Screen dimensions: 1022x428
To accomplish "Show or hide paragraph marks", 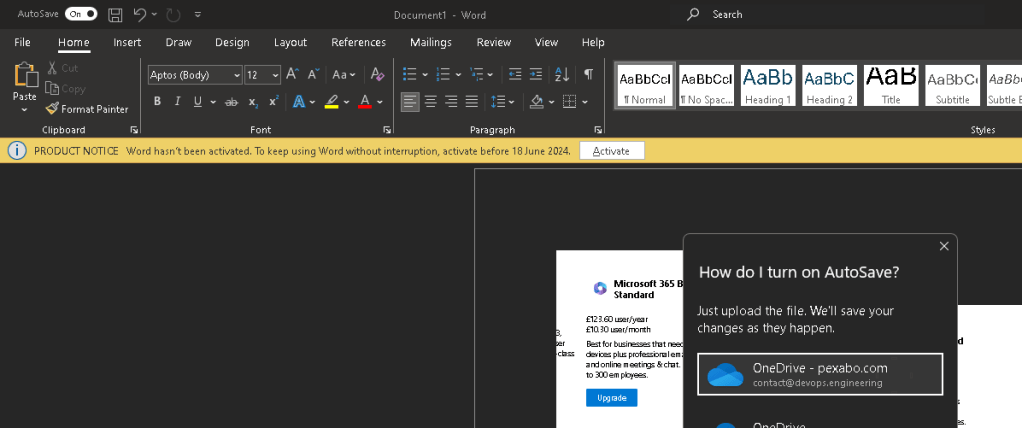I will point(589,74).
